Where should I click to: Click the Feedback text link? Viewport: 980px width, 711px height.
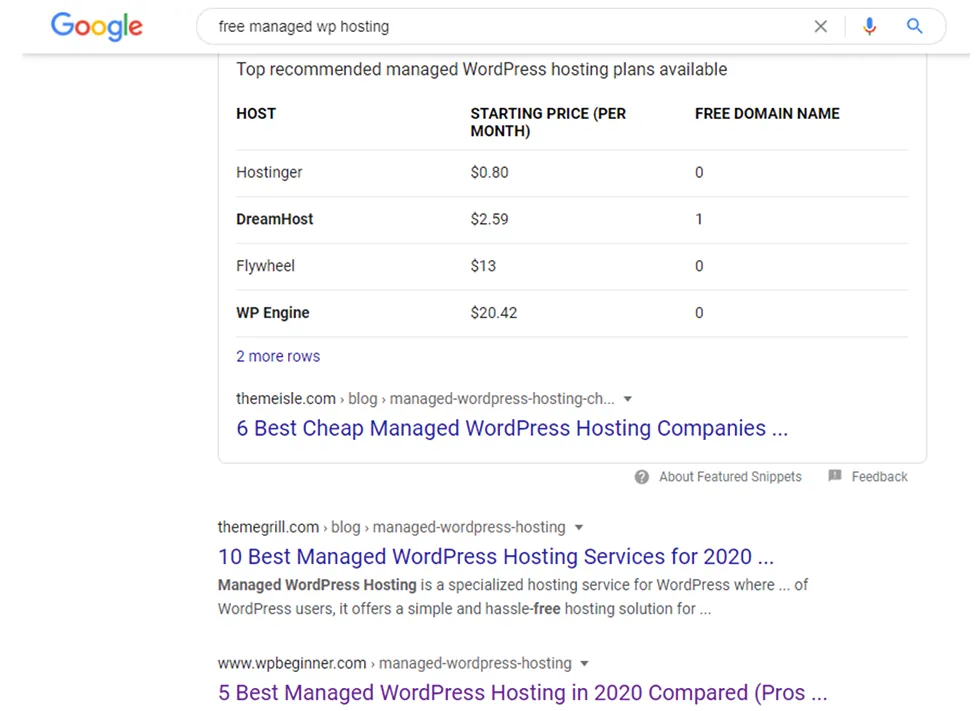tap(879, 477)
